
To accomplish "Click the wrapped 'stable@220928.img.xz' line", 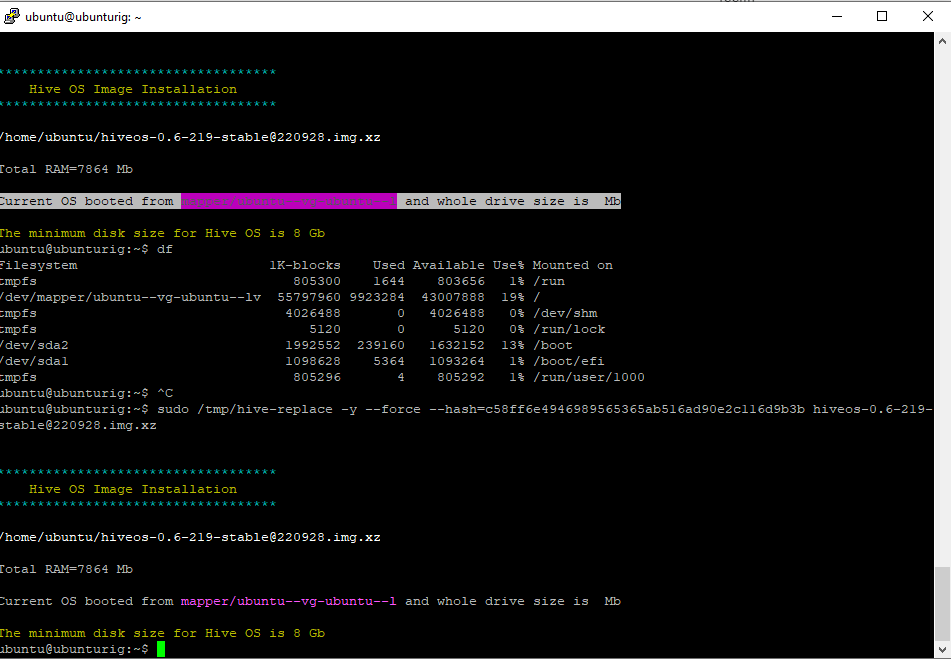I will pyautogui.click(x=78, y=426).
